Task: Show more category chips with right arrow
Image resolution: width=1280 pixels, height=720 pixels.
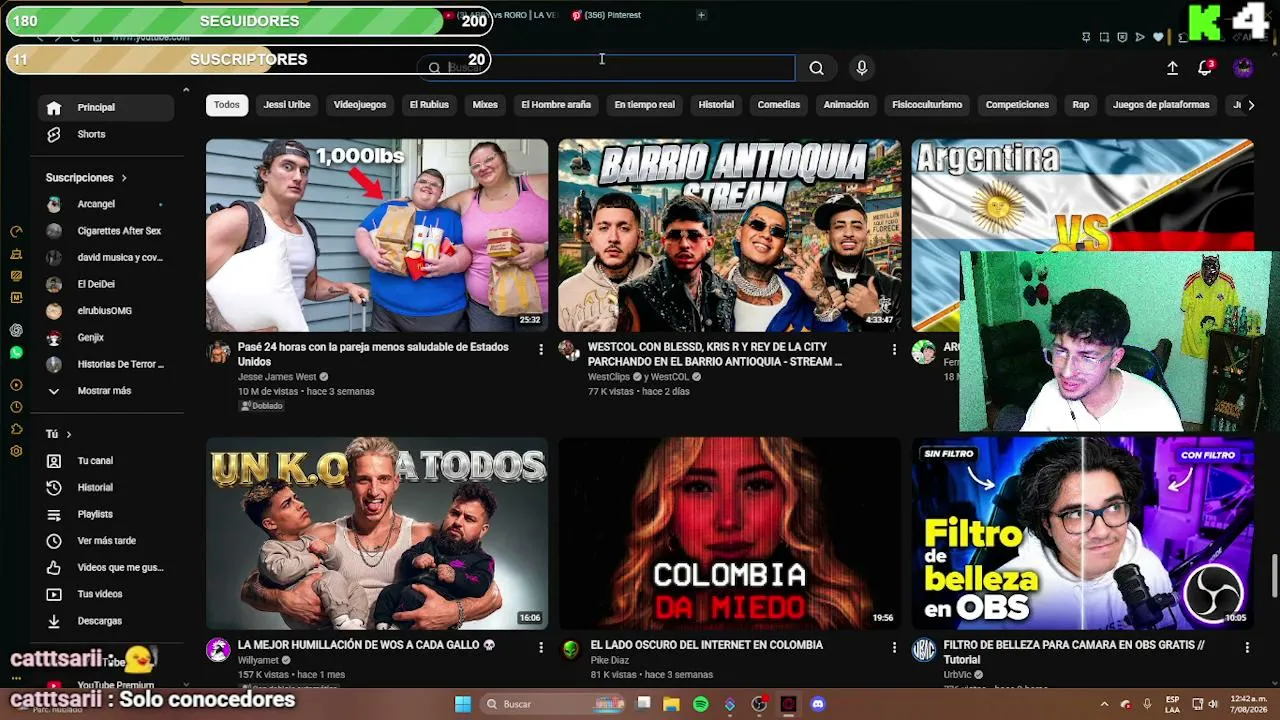Action: [x=1251, y=105]
